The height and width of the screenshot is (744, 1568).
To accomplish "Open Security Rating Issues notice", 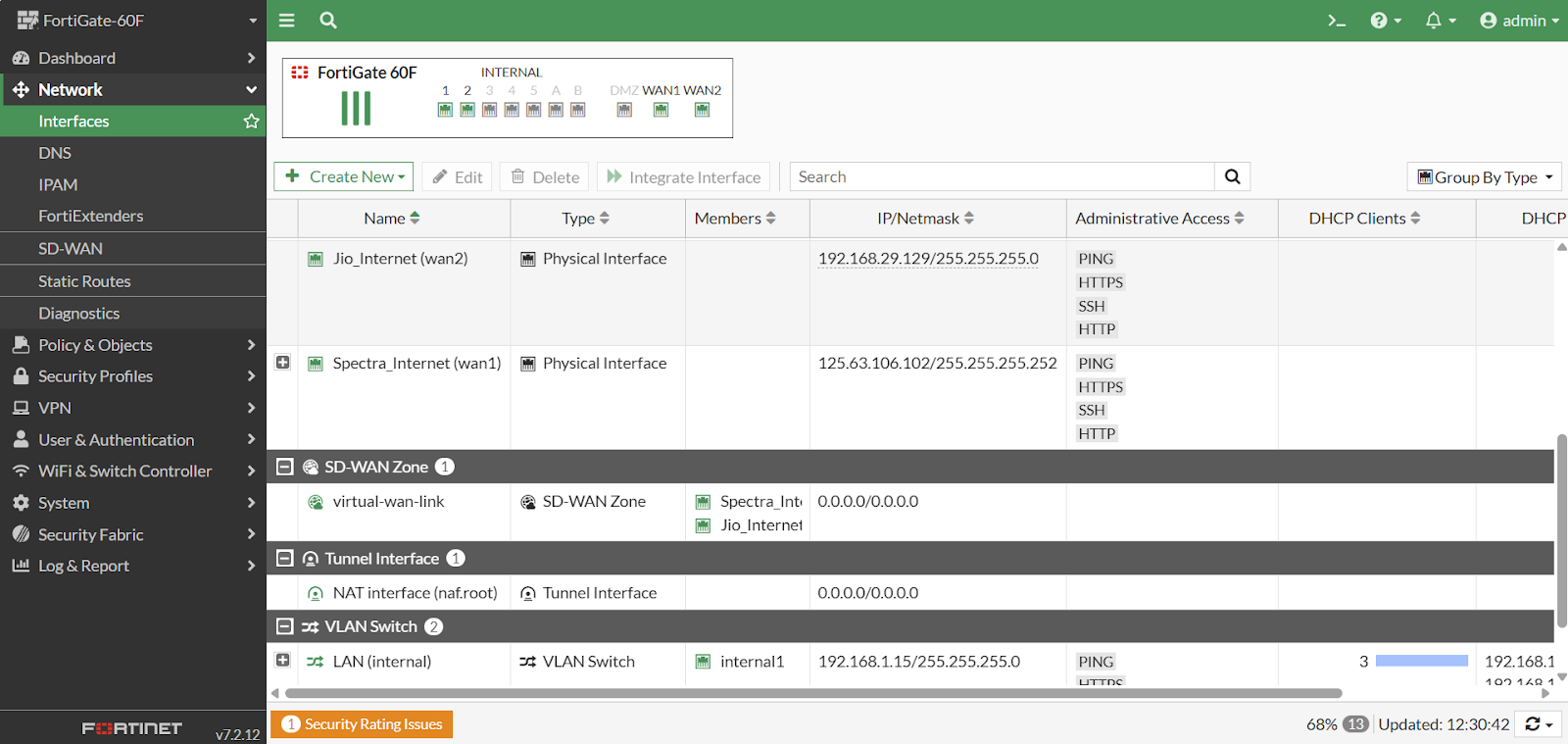I will pyautogui.click(x=362, y=724).
